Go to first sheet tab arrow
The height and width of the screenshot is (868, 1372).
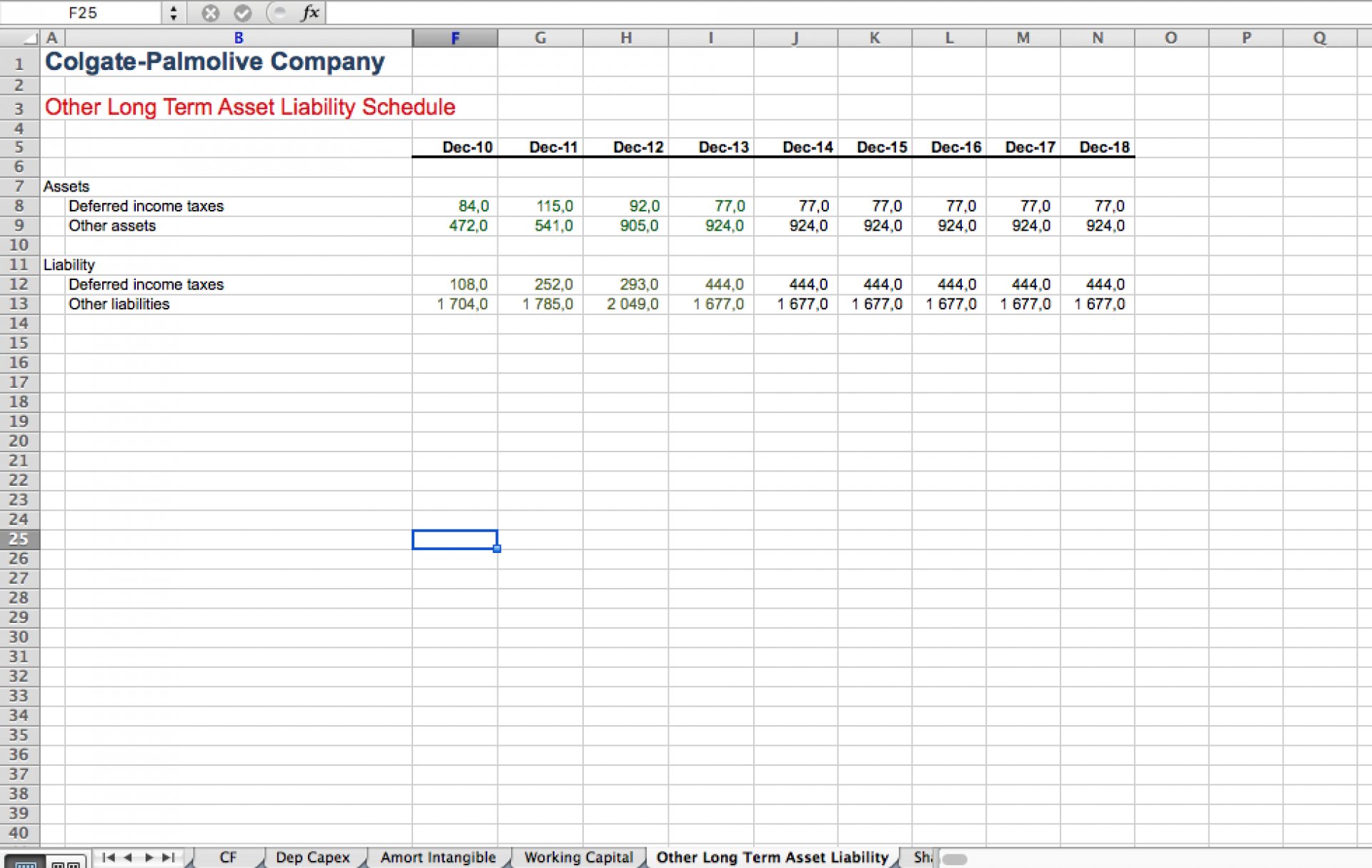point(109,857)
